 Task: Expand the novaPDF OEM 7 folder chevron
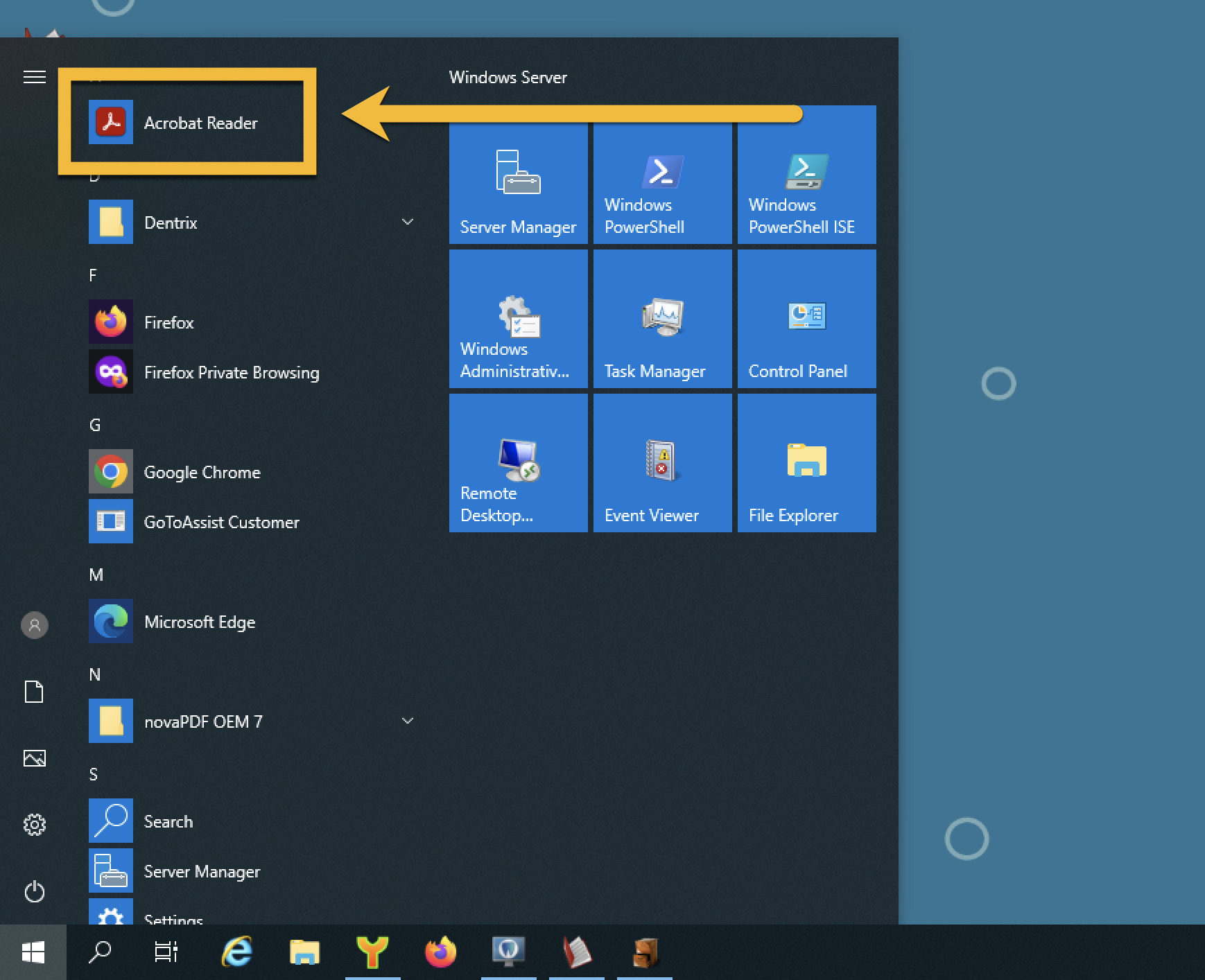coord(408,721)
